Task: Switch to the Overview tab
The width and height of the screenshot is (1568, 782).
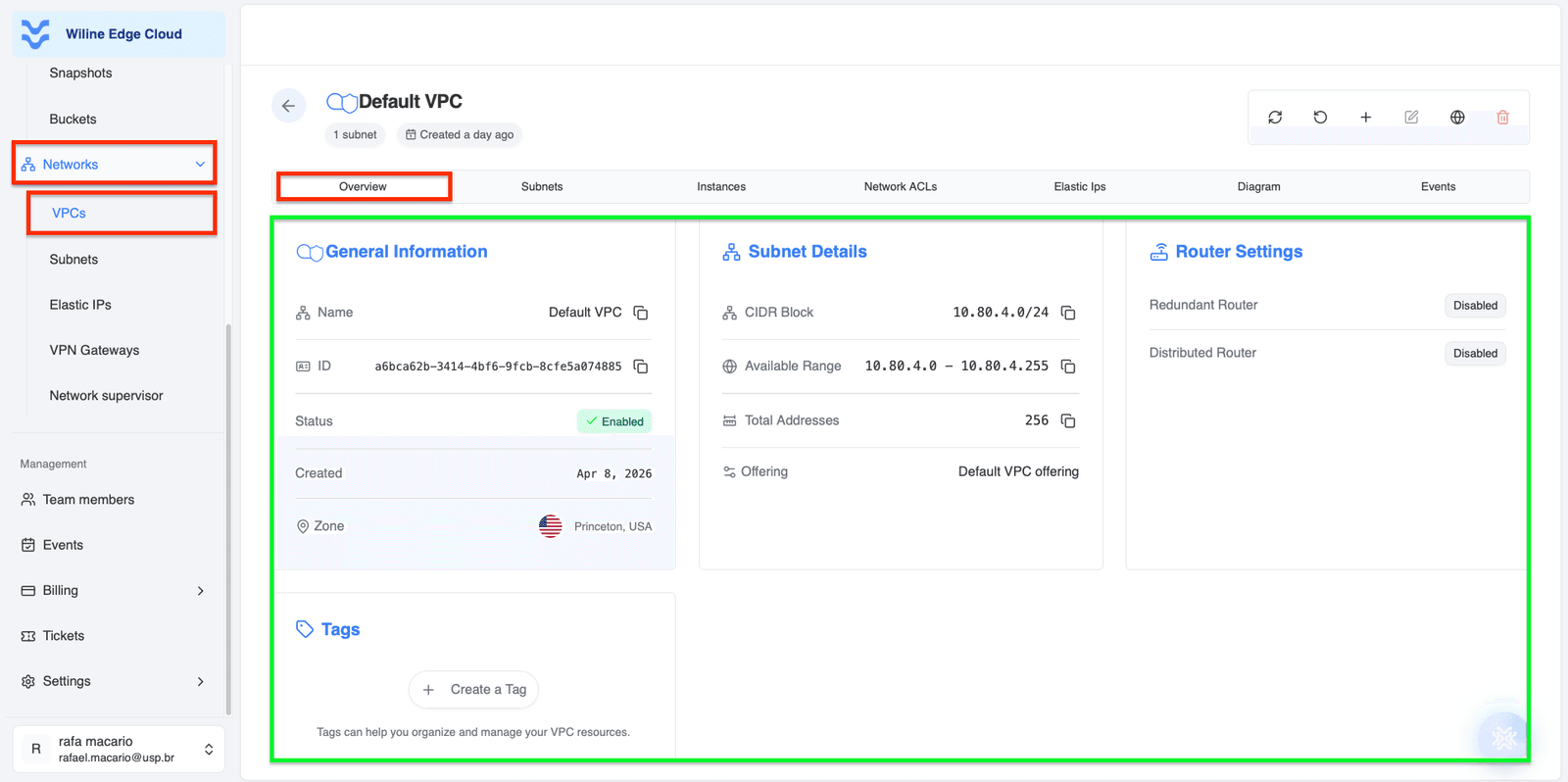Action: pyautogui.click(x=363, y=187)
